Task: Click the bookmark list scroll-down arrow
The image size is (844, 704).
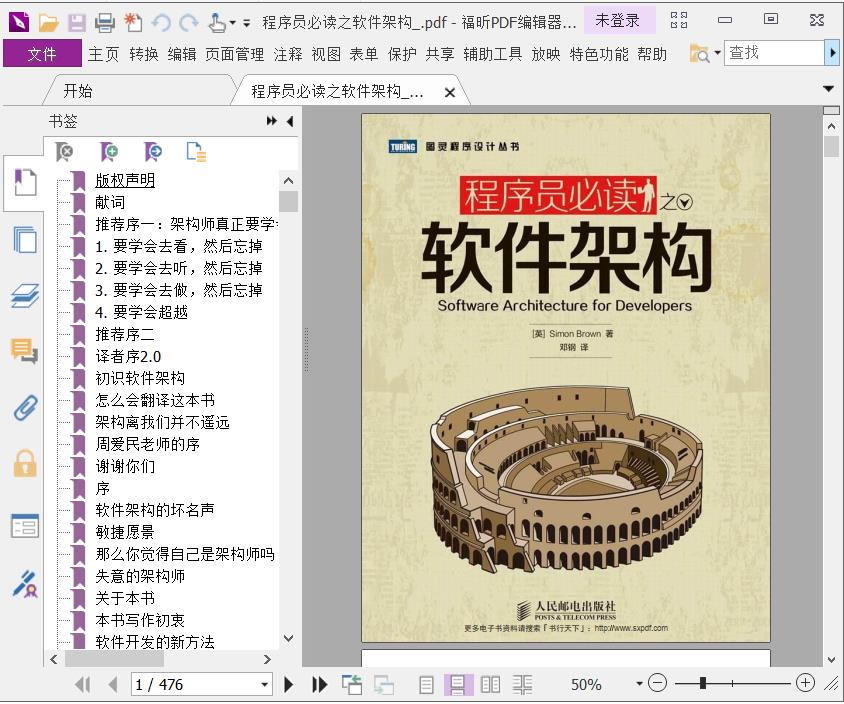Action: point(289,638)
